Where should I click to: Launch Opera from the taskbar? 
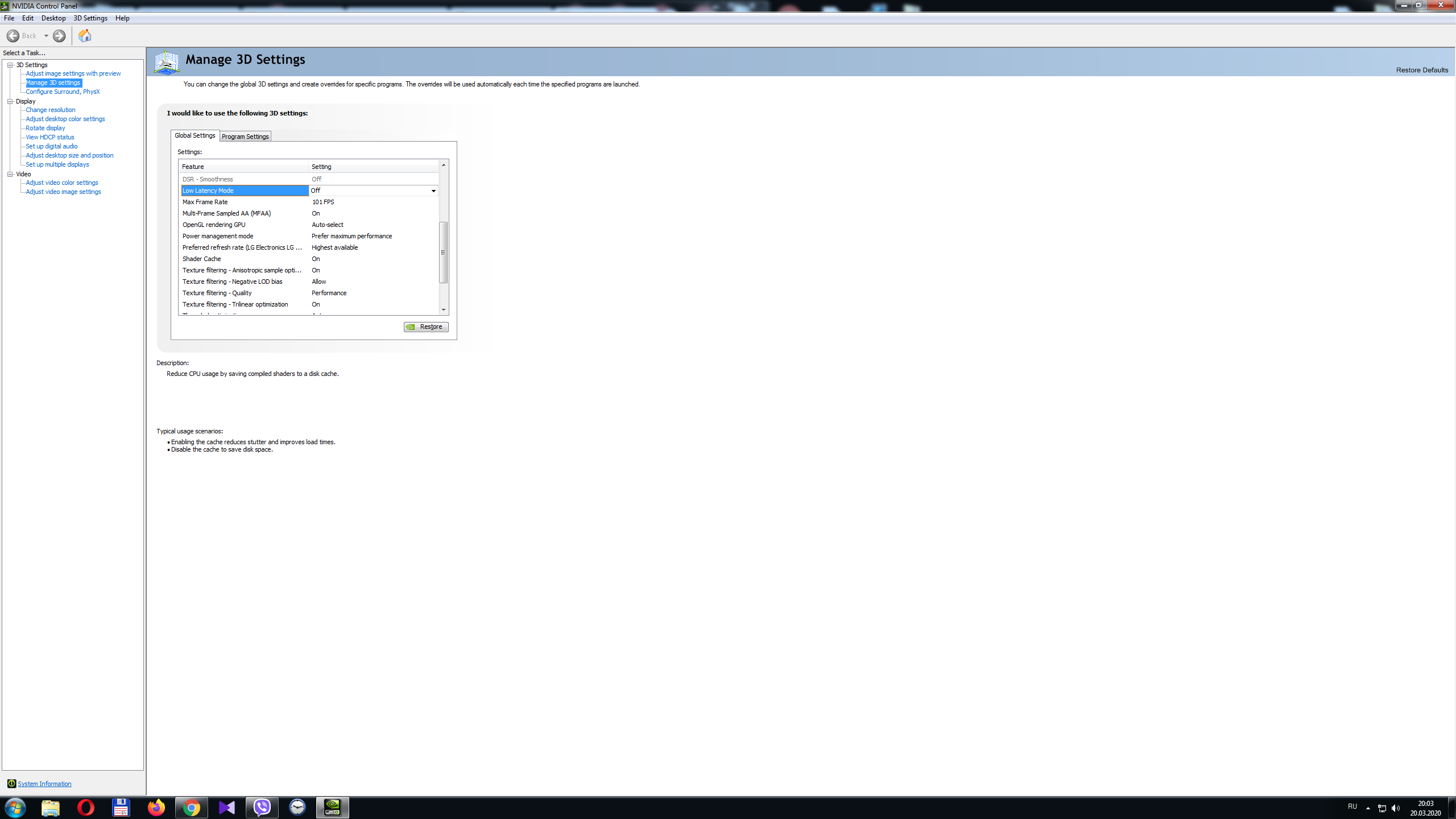coord(86,808)
